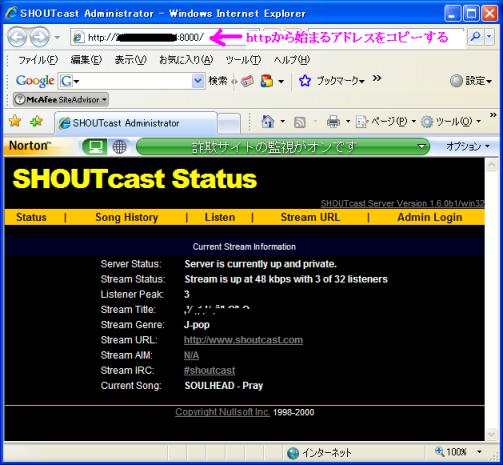This screenshot has width=503, height=465.
Task: Open the Admin Login link
Action: pyautogui.click(x=430, y=217)
